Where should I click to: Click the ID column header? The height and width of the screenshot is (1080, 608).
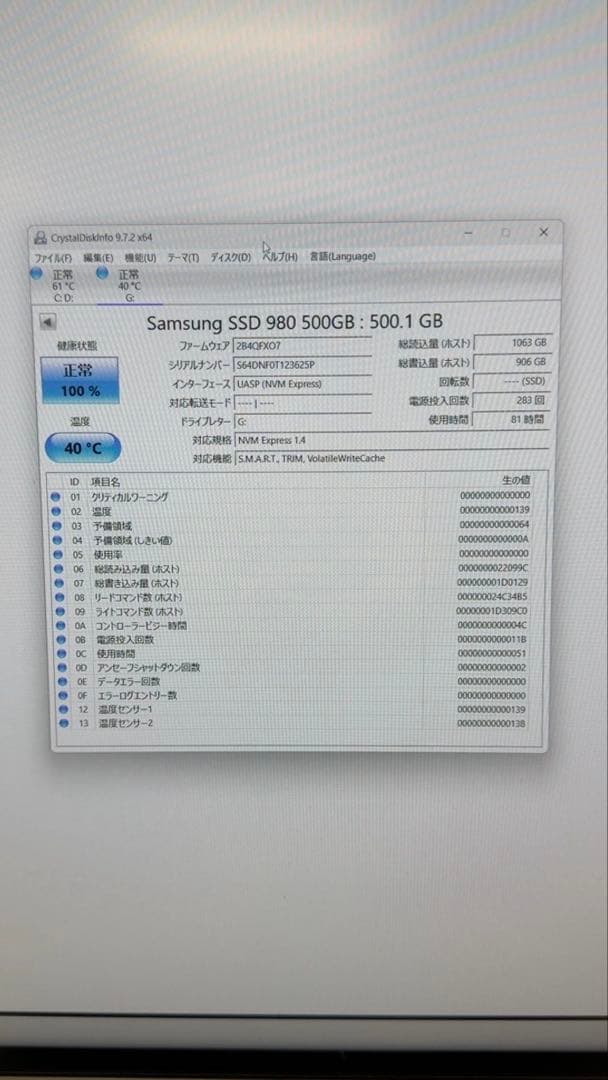(x=74, y=482)
